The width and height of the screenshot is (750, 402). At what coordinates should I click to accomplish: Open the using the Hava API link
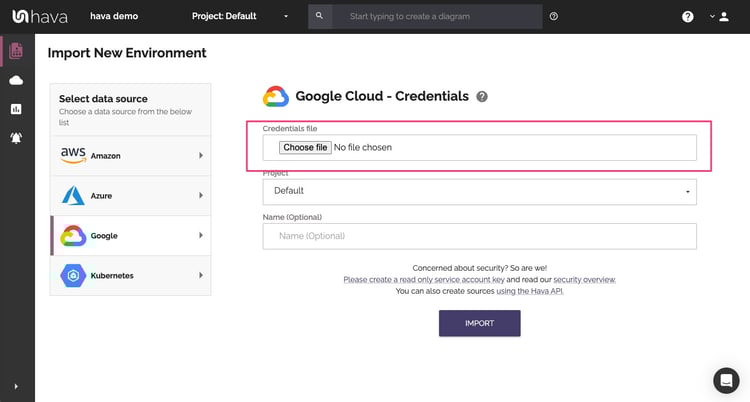coord(529,291)
